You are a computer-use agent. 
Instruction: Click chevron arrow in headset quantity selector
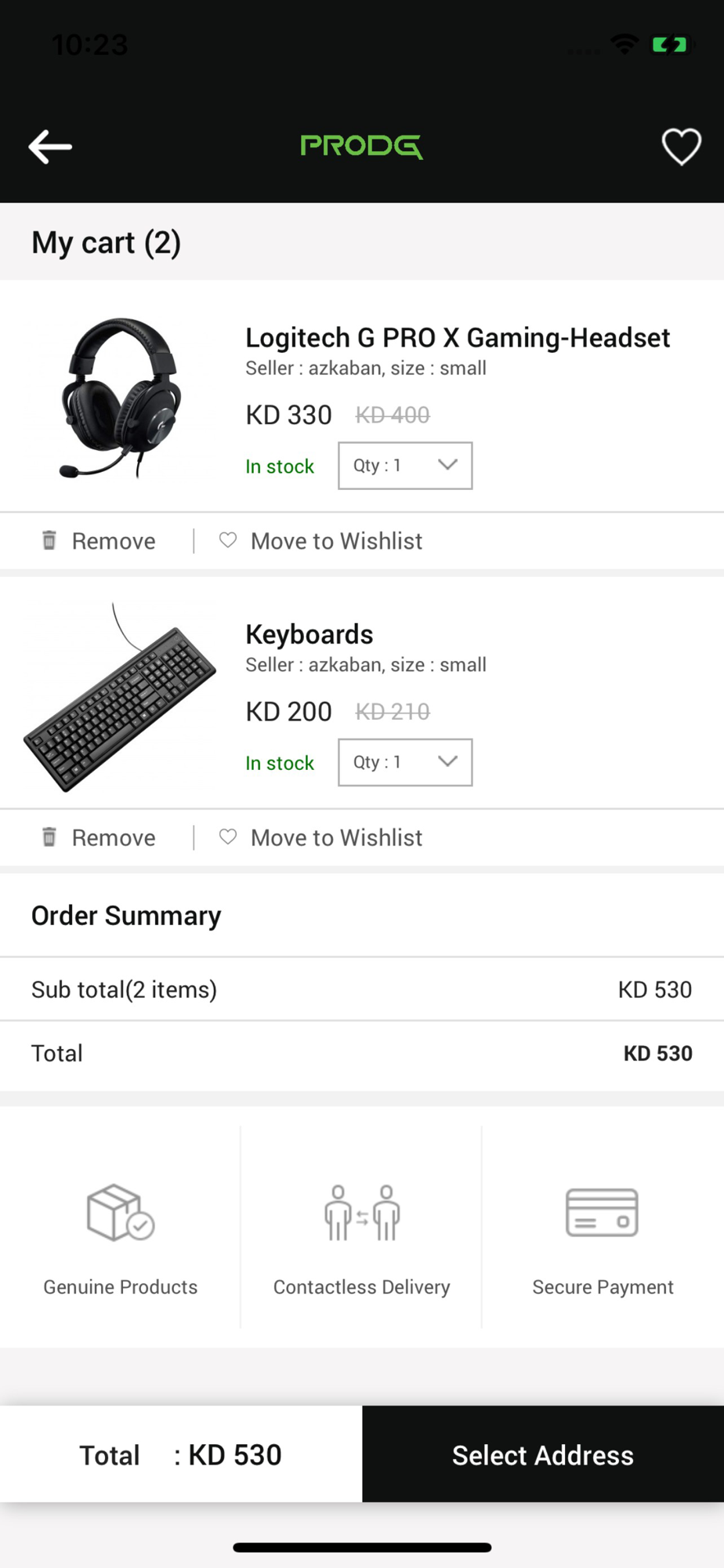tap(447, 464)
